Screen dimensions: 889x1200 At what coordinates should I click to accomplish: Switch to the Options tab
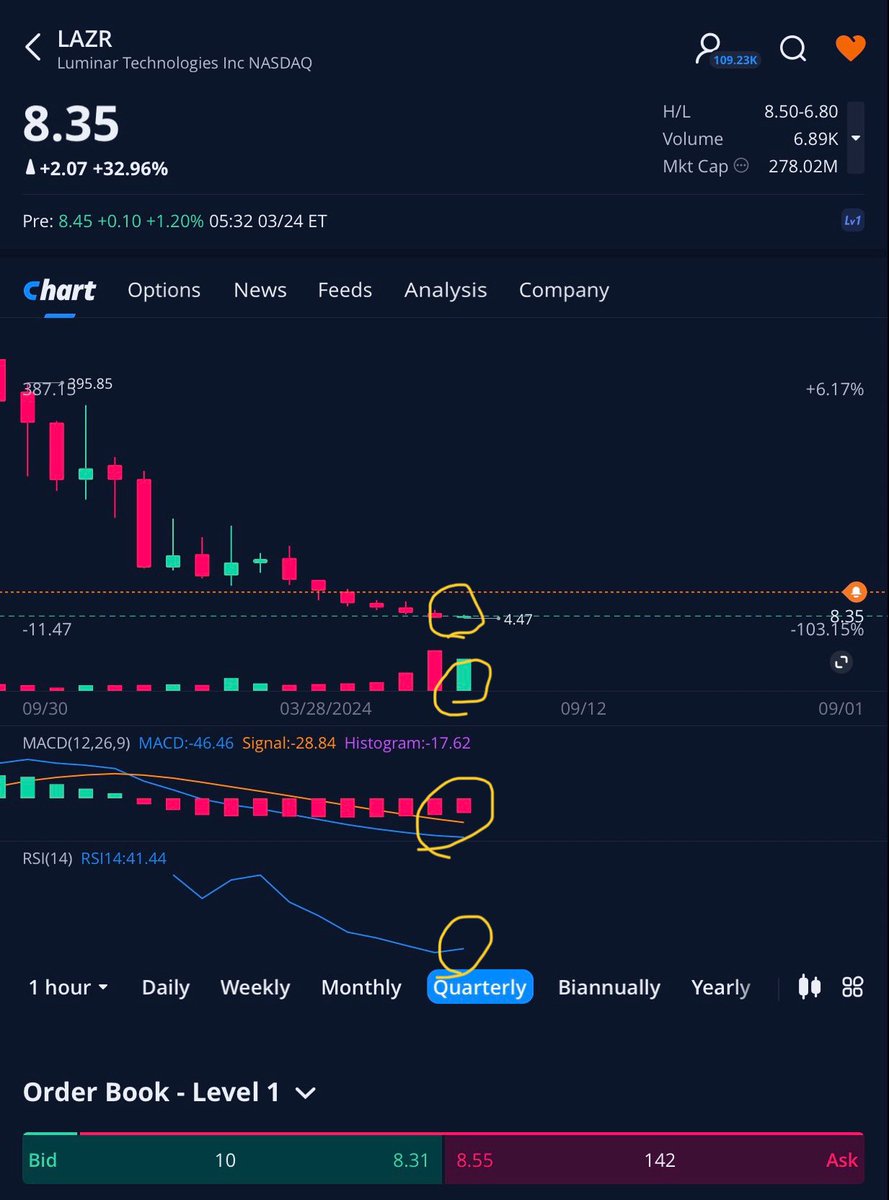tap(164, 290)
